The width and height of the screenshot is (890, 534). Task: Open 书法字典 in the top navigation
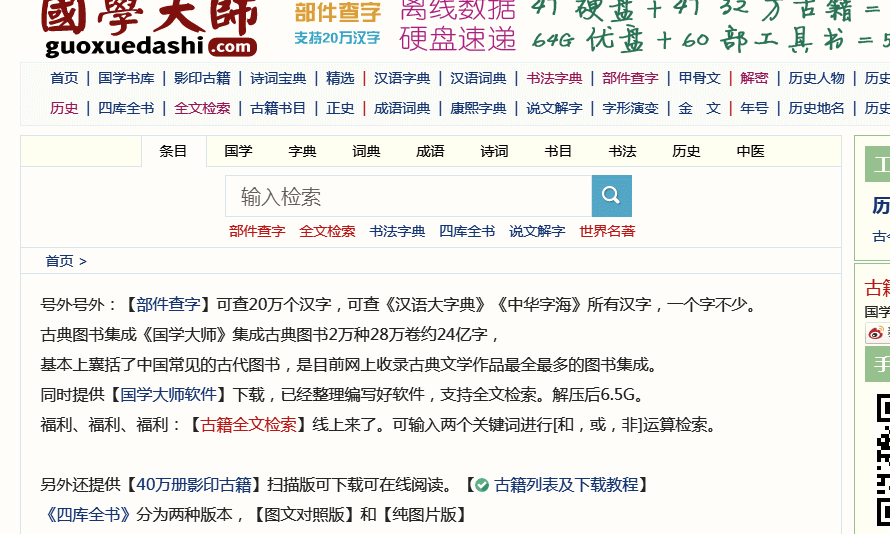coord(554,78)
